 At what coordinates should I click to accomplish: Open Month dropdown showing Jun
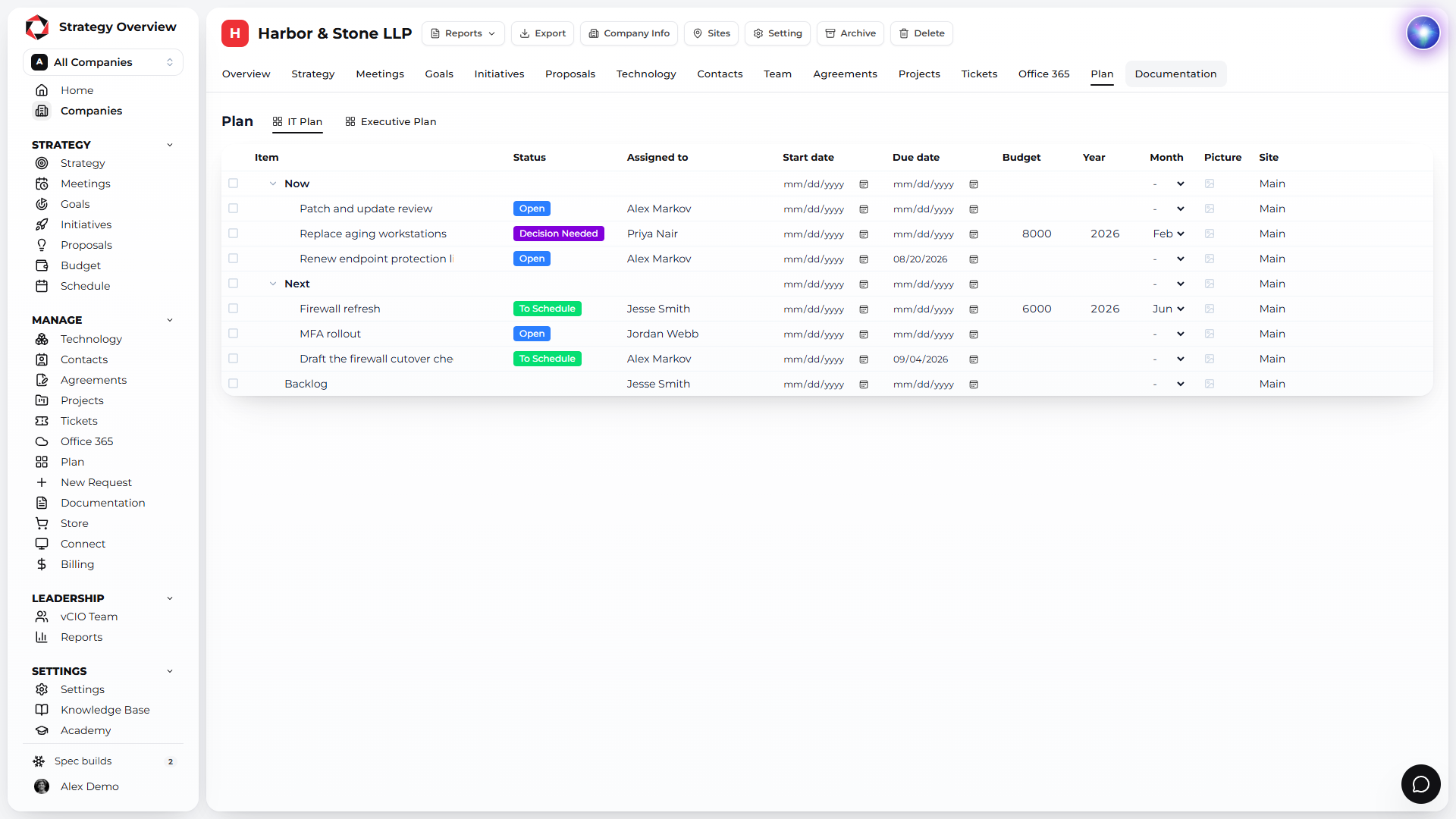(x=1169, y=309)
